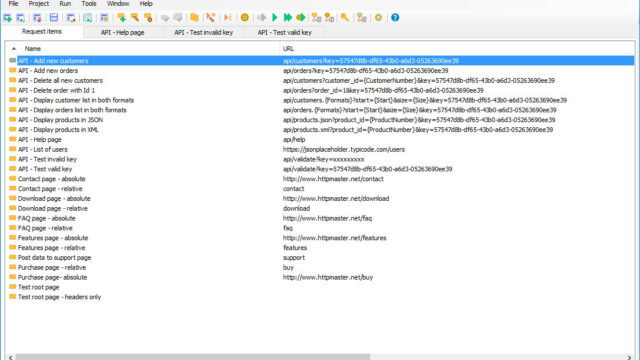Select 'API - Display products in XML' row
640x360 pixels.
pos(321,129)
